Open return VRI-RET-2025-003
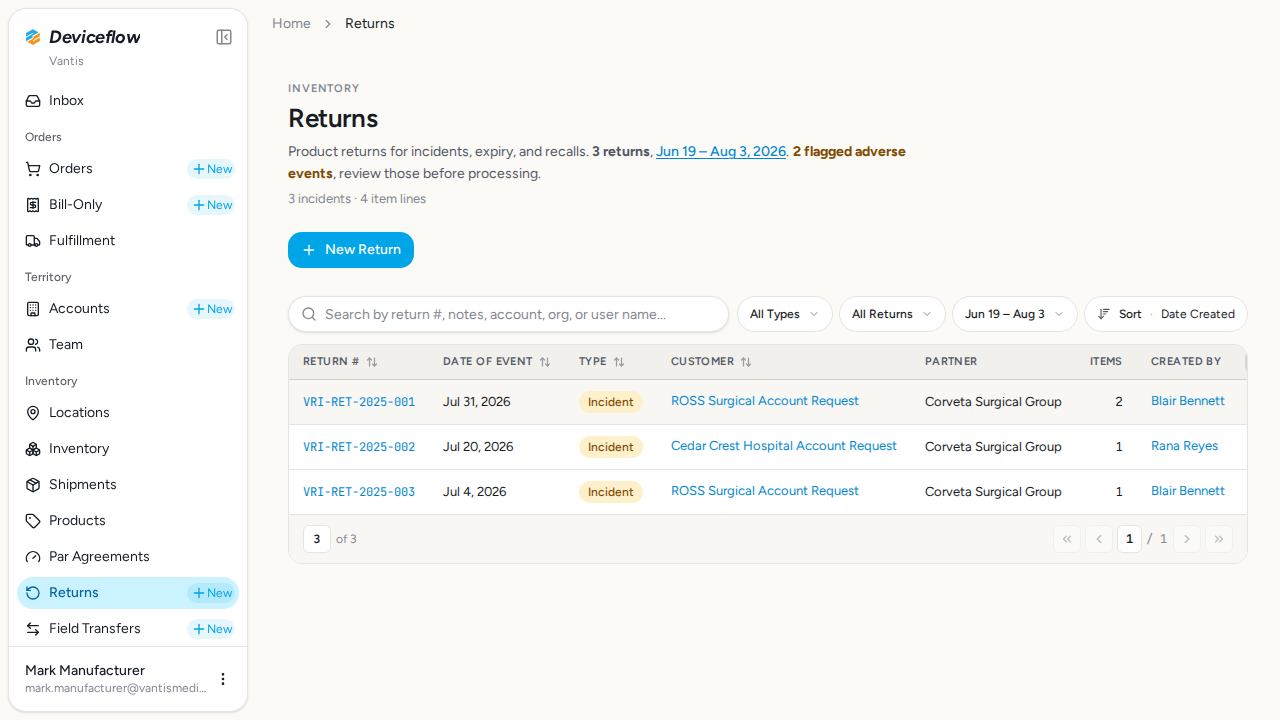This screenshot has height=720, width=1280. pyautogui.click(x=359, y=492)
